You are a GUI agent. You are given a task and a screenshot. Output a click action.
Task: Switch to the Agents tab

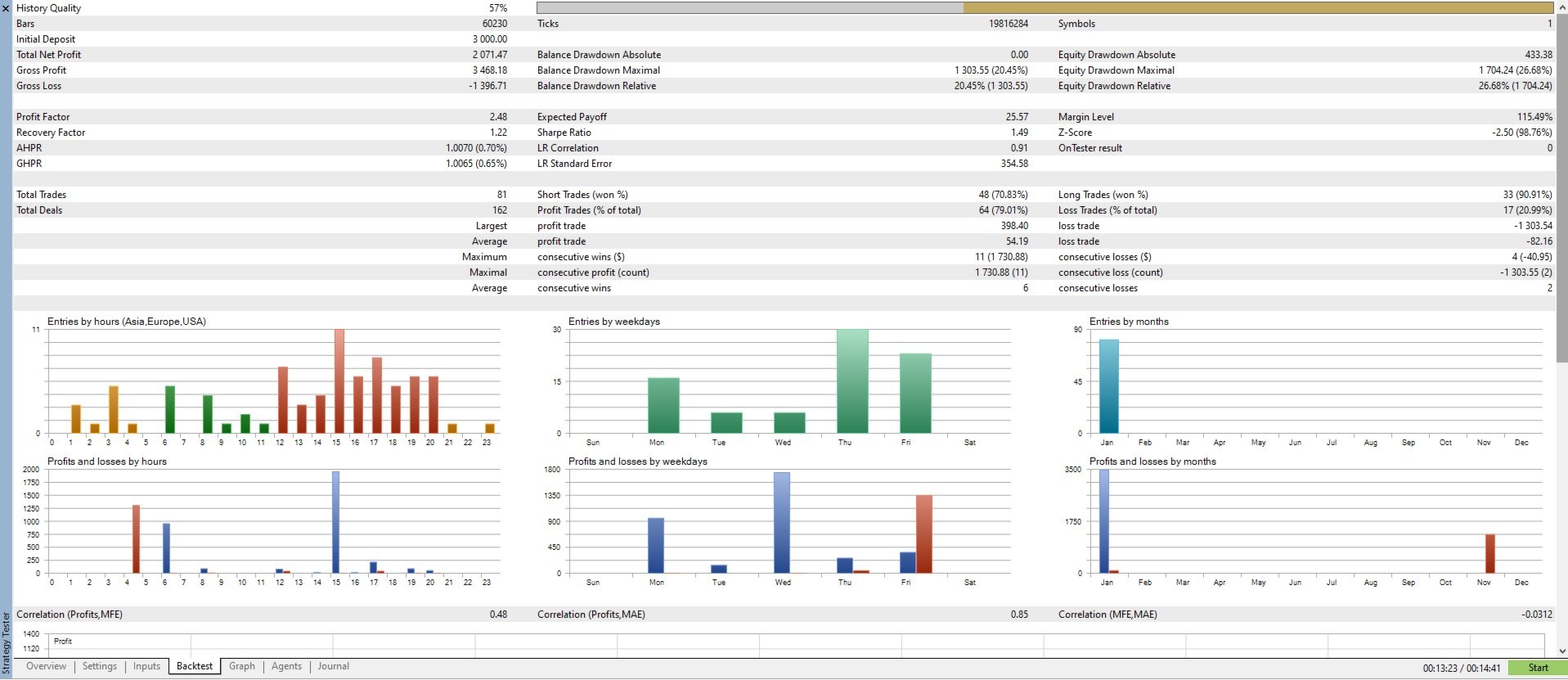click(x=286, y=667)
